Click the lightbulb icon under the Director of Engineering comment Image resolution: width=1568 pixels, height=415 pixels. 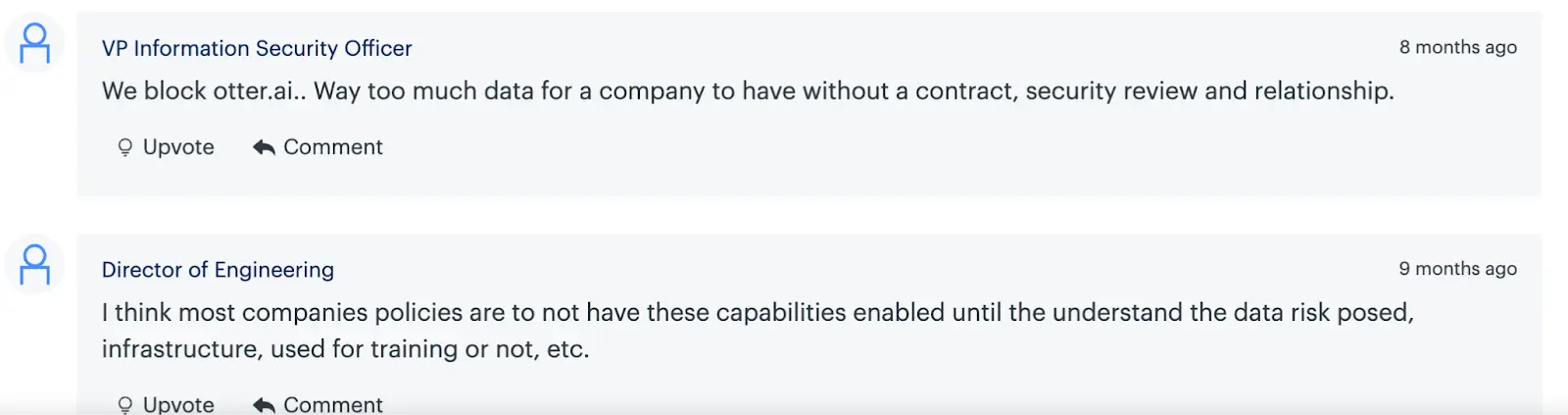(124, 404)
